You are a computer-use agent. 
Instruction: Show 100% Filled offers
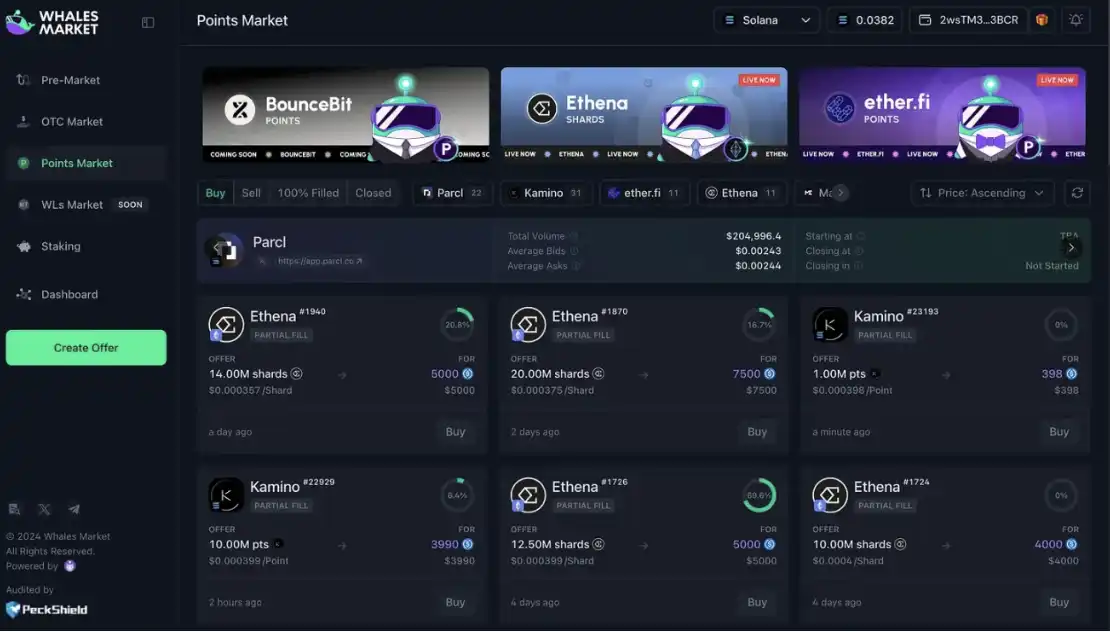coord(308,193)
